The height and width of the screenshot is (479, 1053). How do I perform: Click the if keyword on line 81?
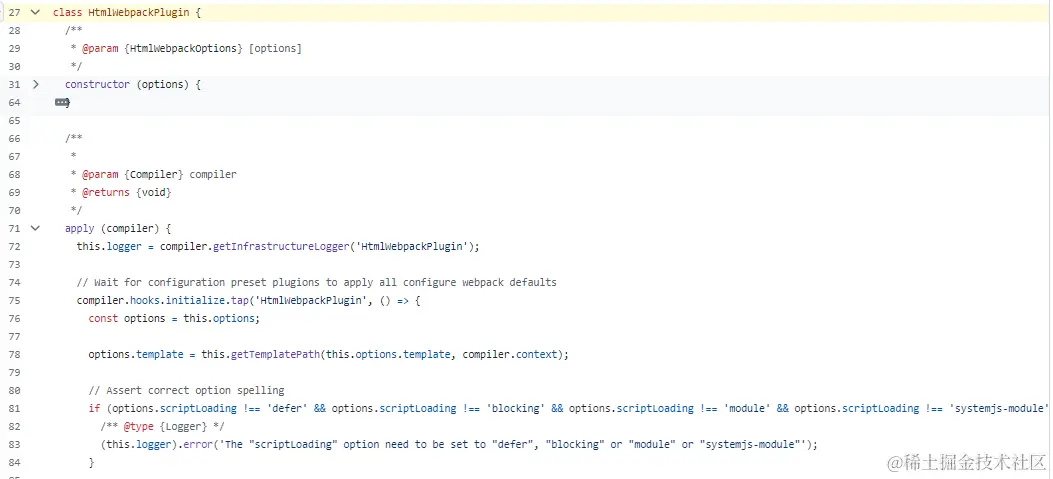point(95,408)
